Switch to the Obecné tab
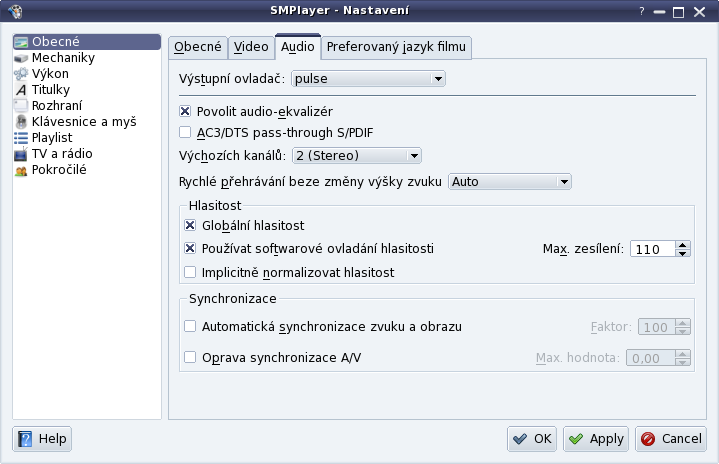This screenshot has width=719, height=464. pyautogui.click(x=198, y=47)
